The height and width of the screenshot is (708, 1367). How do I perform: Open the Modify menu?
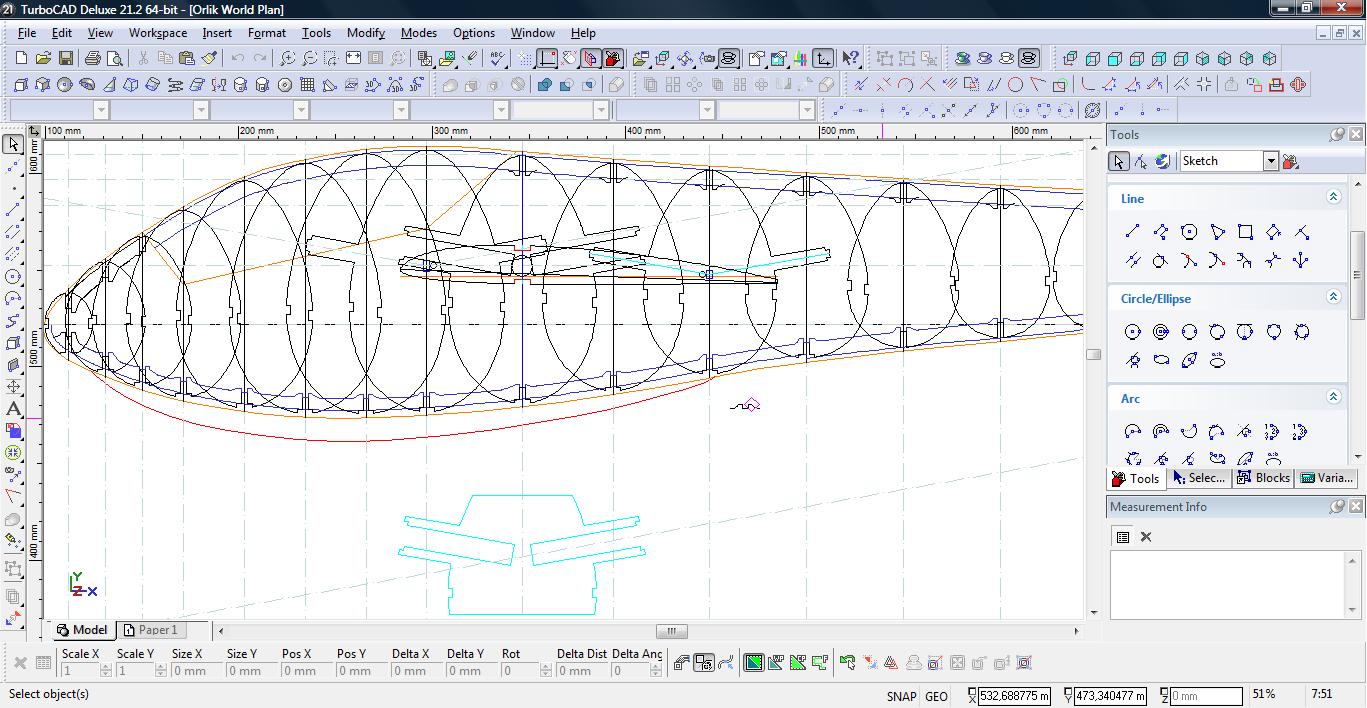tap(365, 32)
